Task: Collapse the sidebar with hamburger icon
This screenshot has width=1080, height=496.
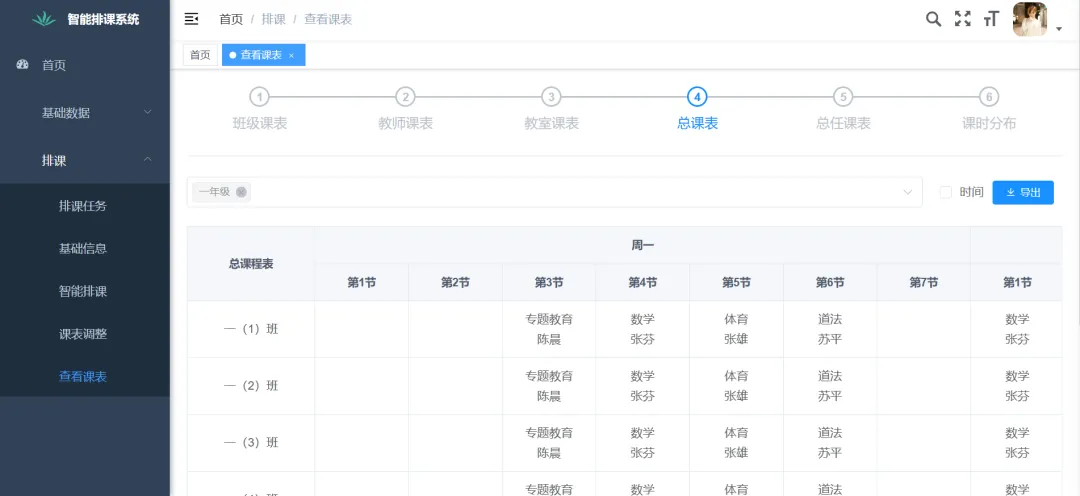Action: pyautogui.click(x=192, y=19)
